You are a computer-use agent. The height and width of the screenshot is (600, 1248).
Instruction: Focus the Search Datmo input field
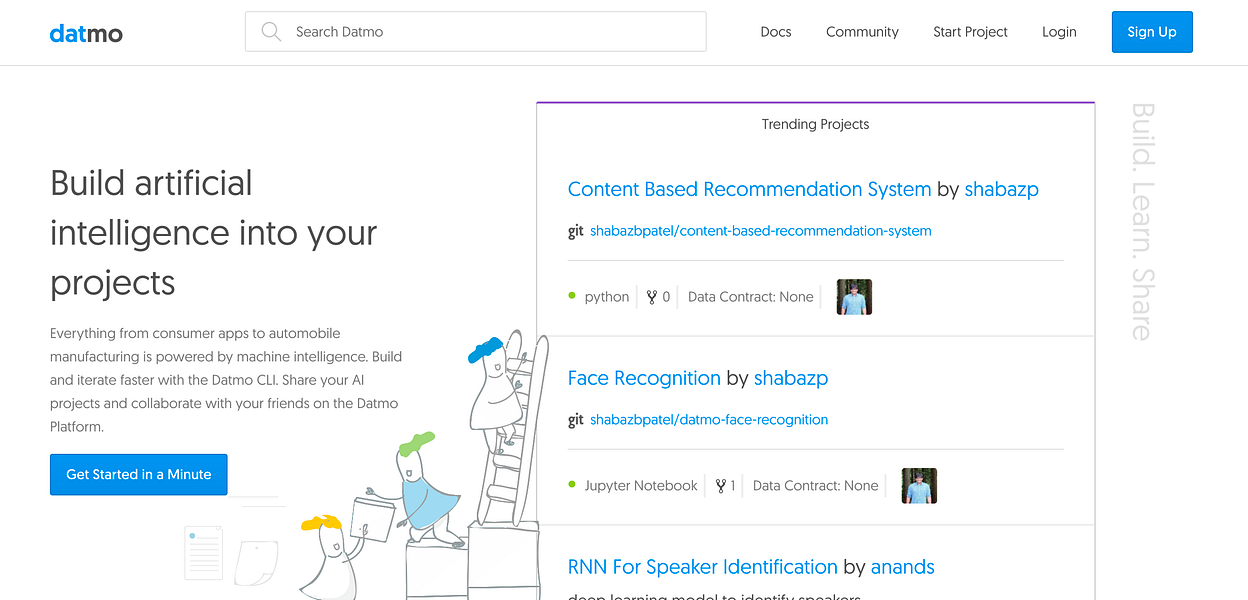tap(476, 32)
